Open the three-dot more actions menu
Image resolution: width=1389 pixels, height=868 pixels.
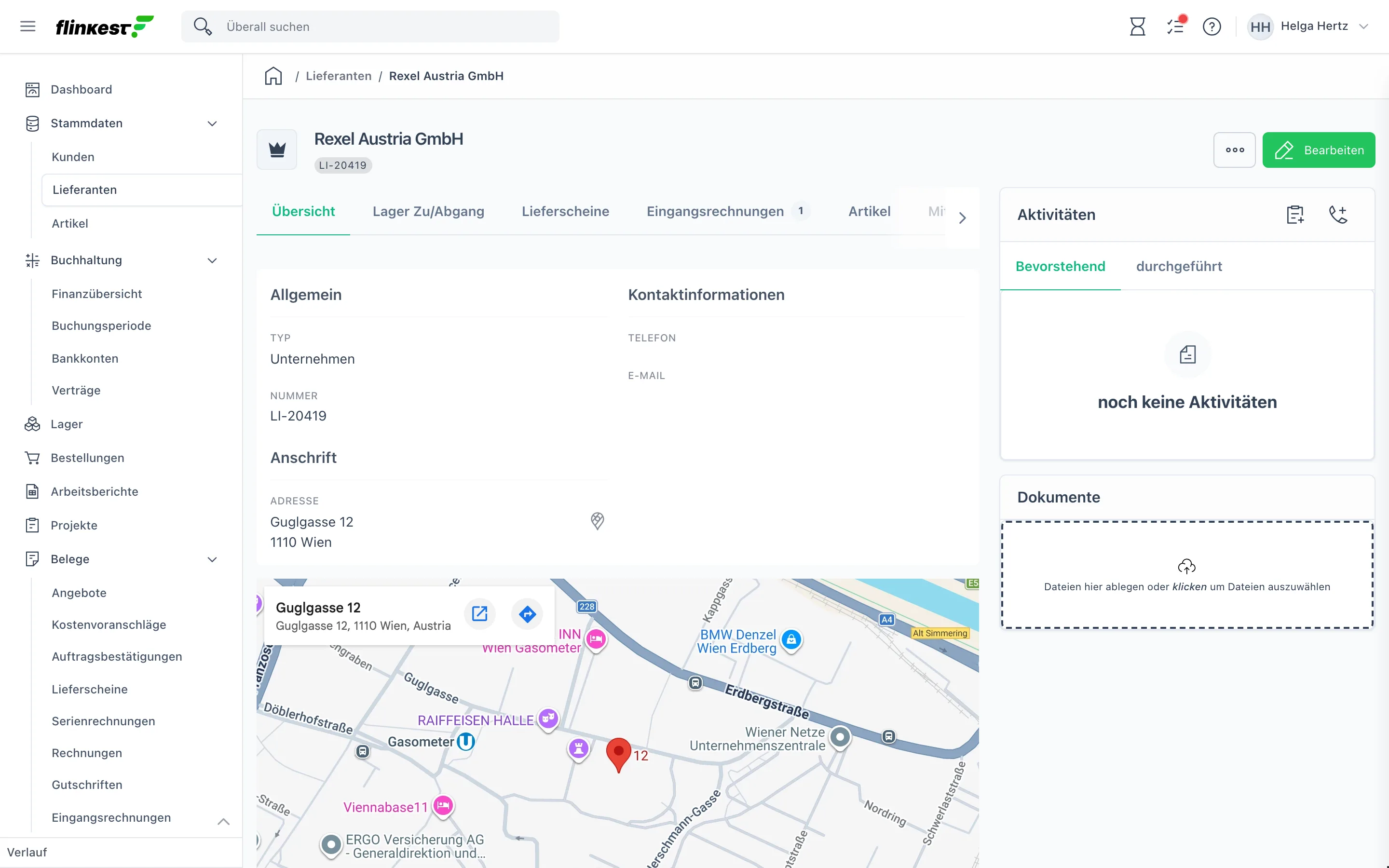(x=1235, y=150)
